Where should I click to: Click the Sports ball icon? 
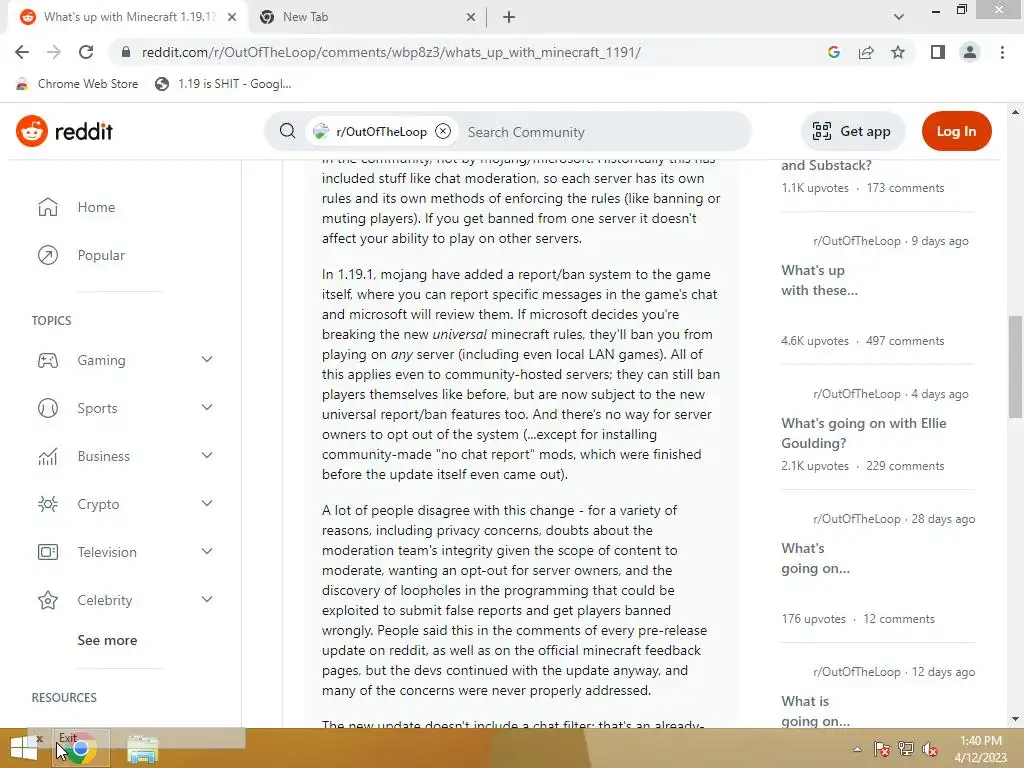[48, 408]
